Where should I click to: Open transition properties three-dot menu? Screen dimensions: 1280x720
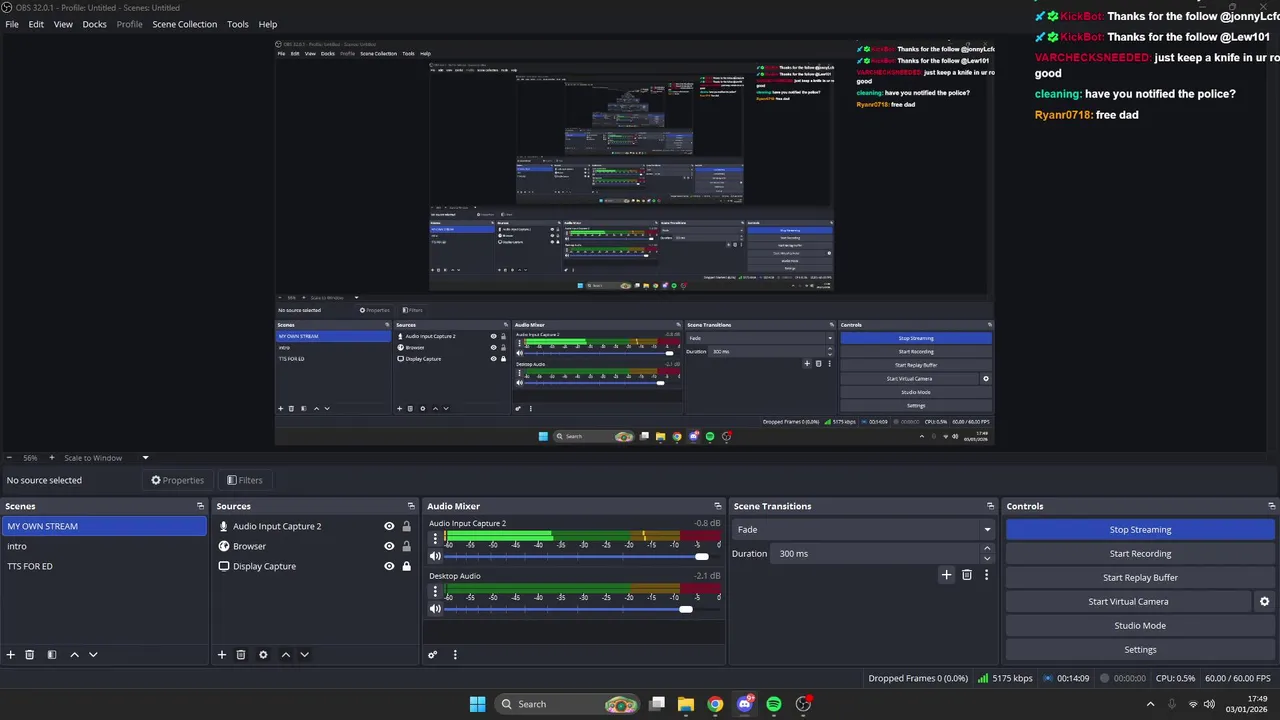(x=986, y=575)
